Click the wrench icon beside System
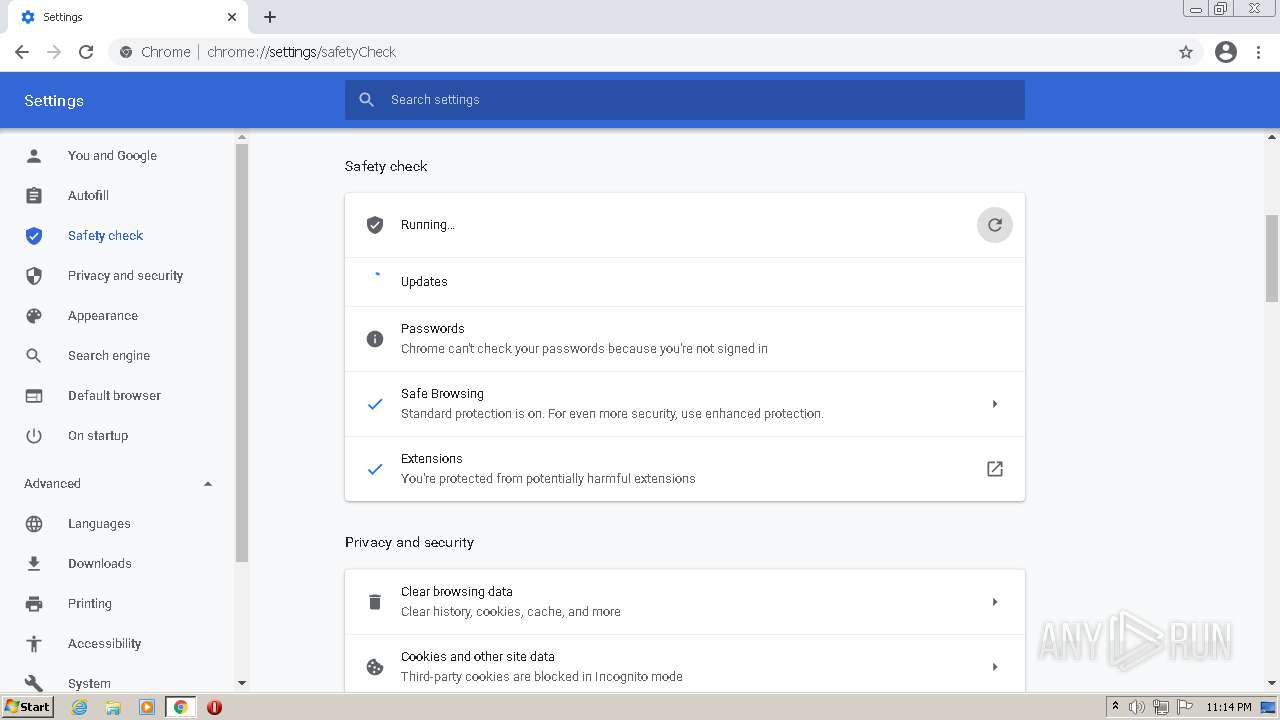1280x720 pixels. click(x=34, y=684)
